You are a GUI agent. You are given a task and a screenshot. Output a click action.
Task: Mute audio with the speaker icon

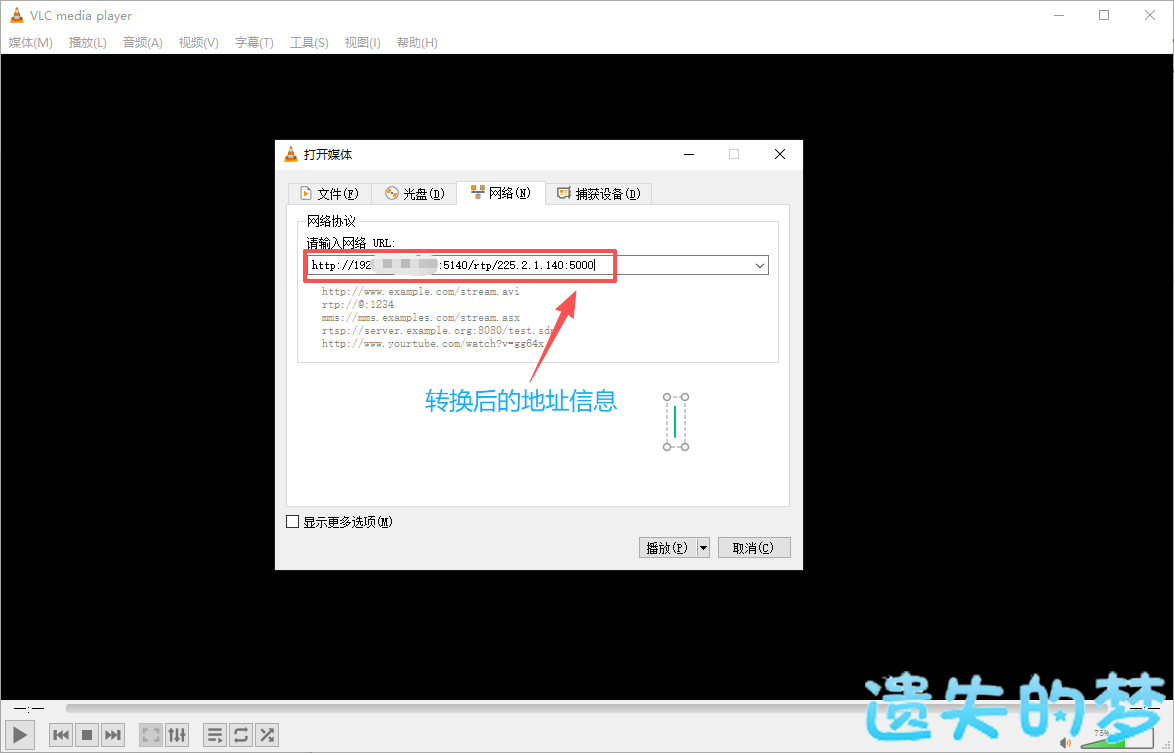tap(1065, 743)
